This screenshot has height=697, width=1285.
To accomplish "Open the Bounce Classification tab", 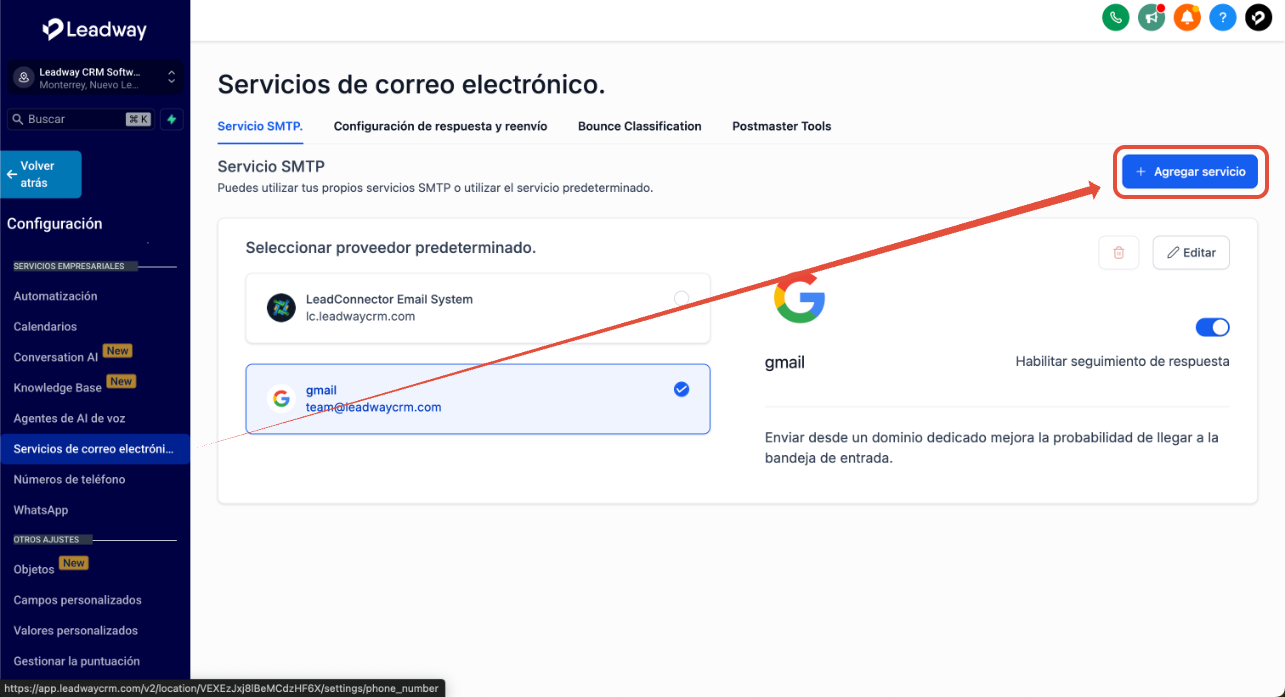I will click(639, 126).
